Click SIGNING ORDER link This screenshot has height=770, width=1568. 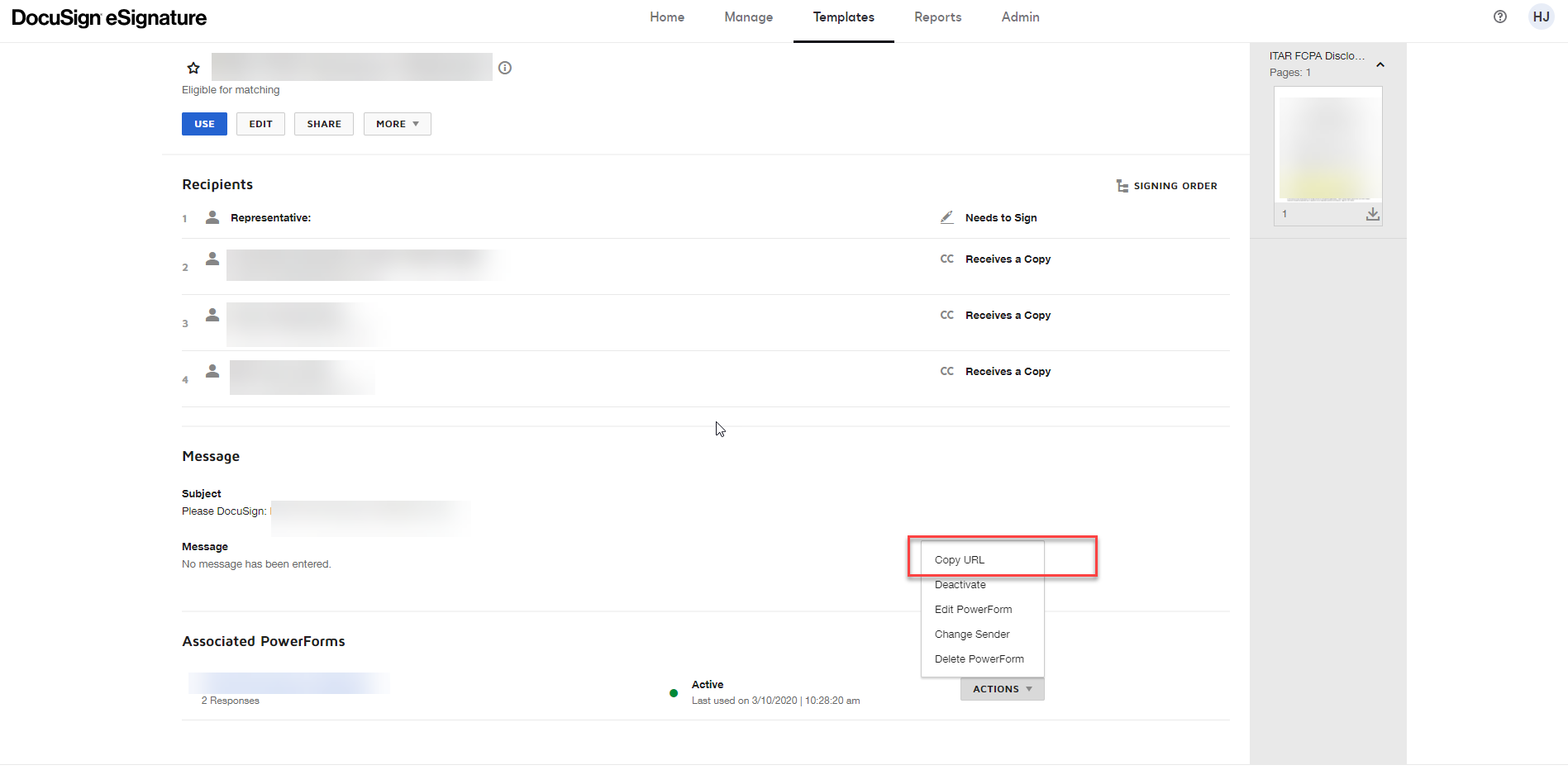[1175, 186]
